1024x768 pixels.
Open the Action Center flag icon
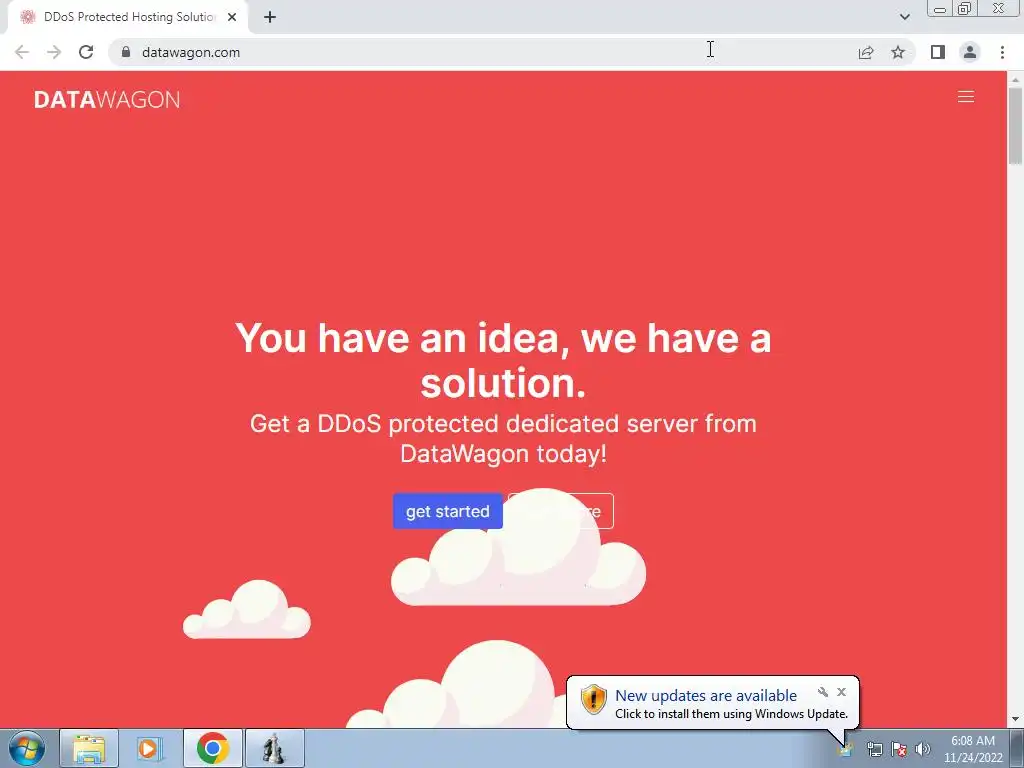coord(899,749)
